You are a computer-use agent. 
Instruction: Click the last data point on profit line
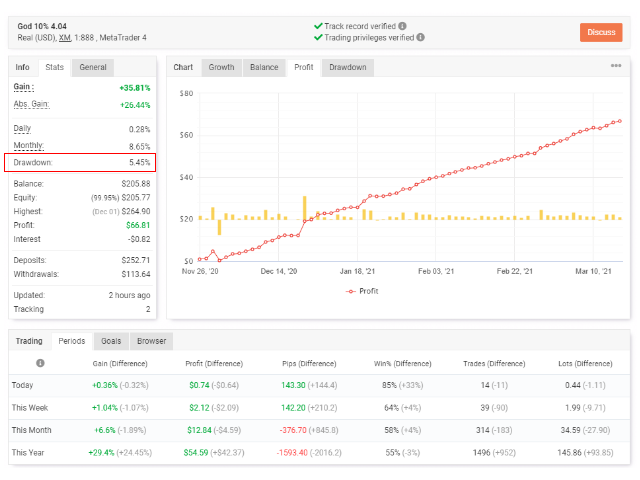coord(620,121)
